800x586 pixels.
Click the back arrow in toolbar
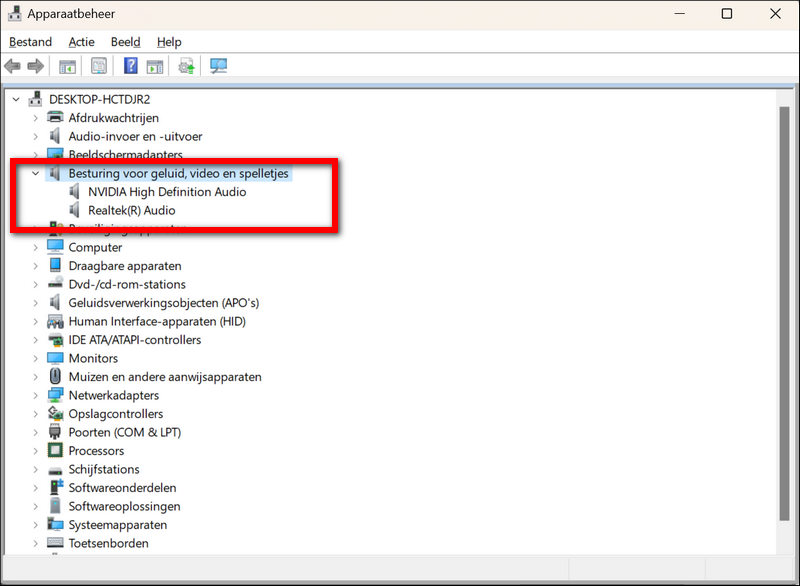point(12,66)
